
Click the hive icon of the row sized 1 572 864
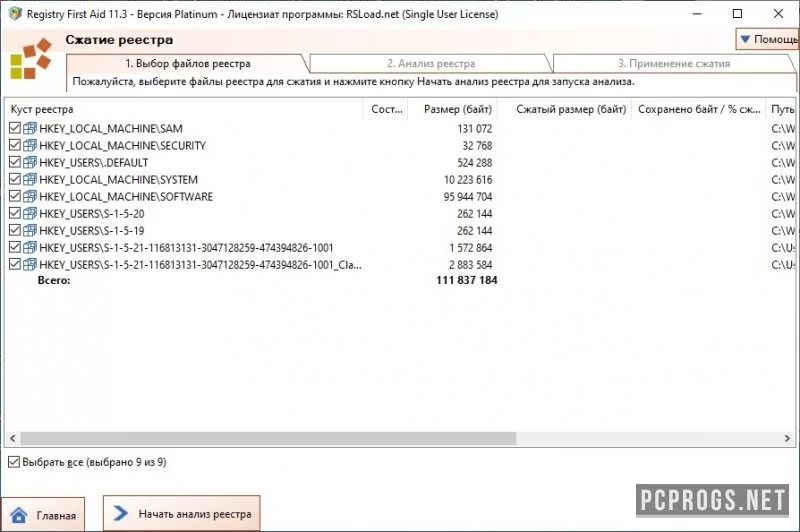coord(30,247)
